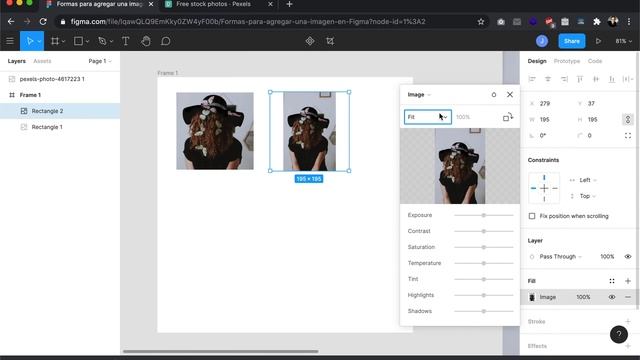The width and height of the screenshot is (640, 360).
Task: Open Frame tool options arrow
Action: coord(63,41)
